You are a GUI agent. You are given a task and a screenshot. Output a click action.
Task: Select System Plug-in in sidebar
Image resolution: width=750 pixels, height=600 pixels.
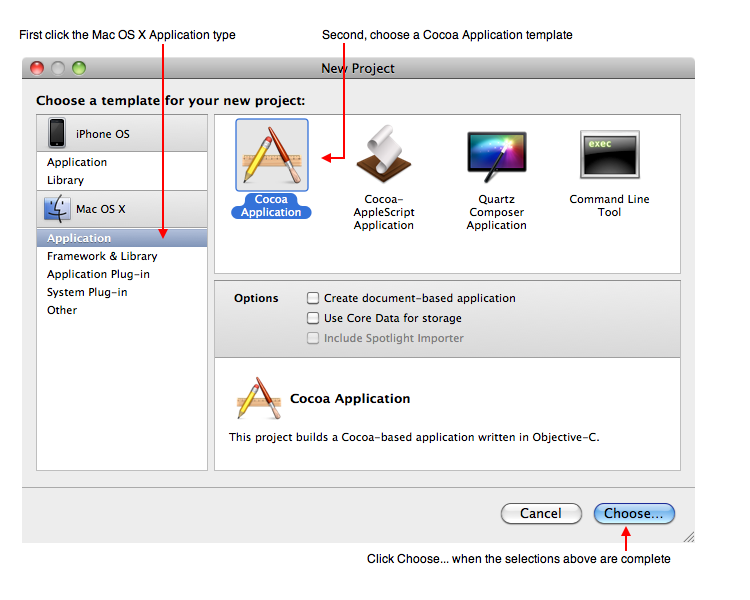click(87, 292)
